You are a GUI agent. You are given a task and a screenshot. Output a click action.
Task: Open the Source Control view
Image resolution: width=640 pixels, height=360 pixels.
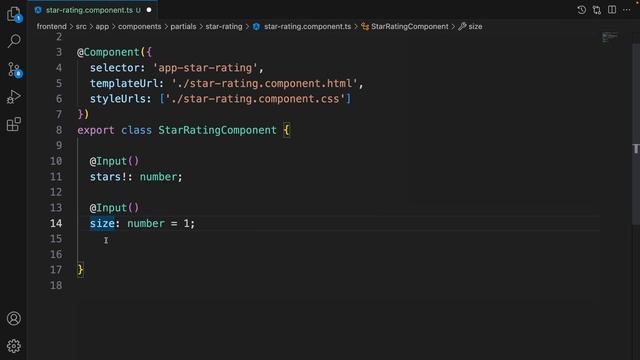[x=14, y=69]
